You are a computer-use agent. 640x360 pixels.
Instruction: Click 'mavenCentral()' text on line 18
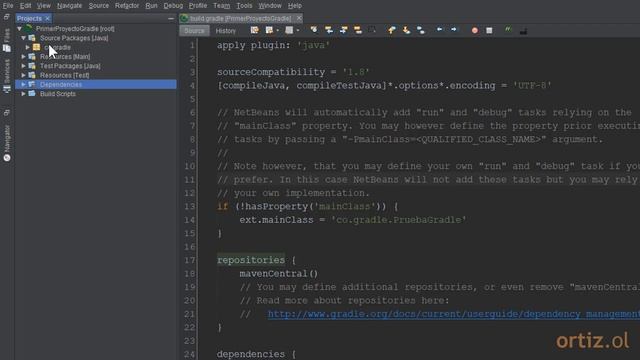point(279,273)
